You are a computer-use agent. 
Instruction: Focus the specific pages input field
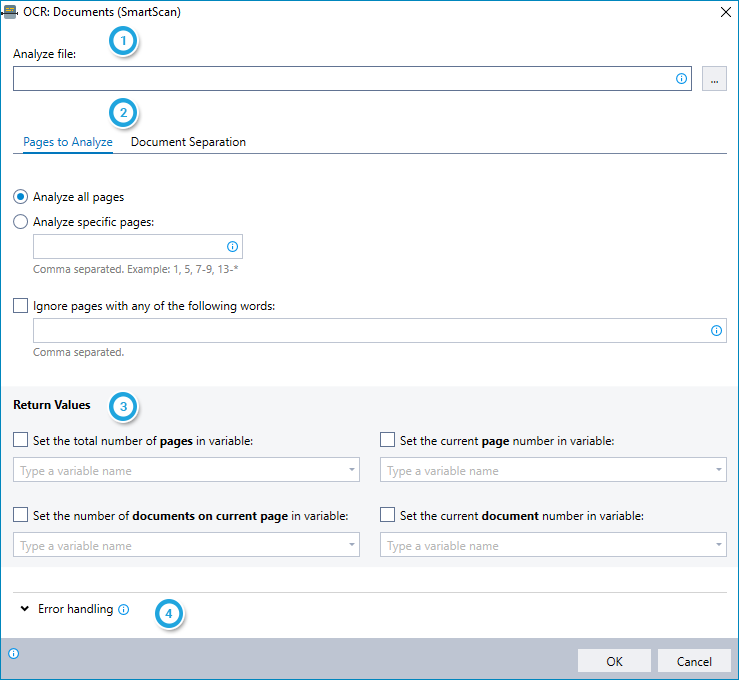point(138,246)
